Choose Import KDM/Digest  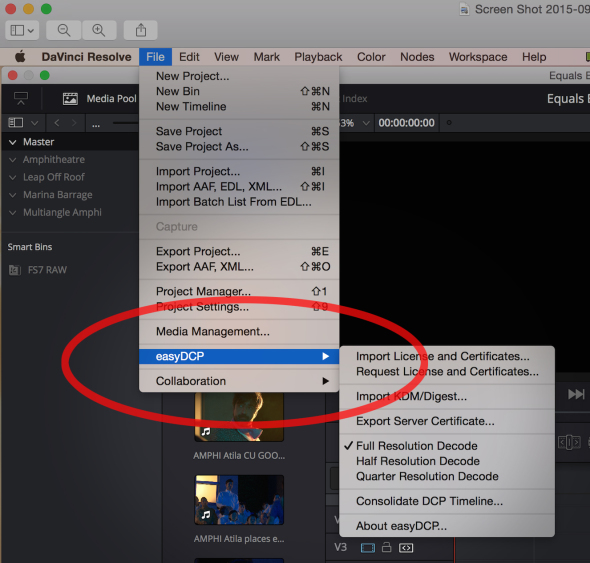tap(447, 396)
